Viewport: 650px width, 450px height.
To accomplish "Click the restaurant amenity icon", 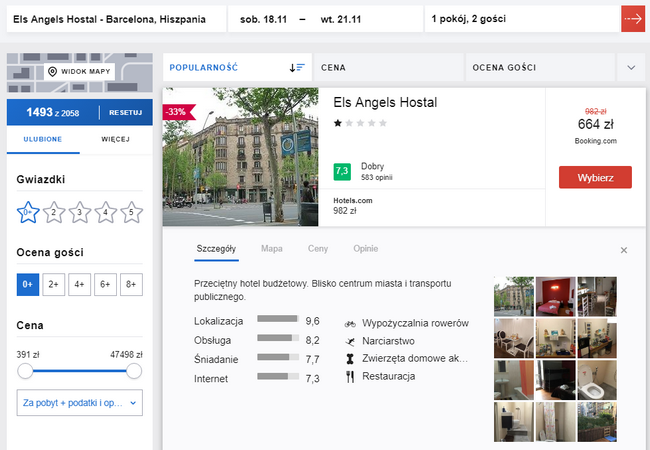I will pyautogui.click(x=350, y=377).
